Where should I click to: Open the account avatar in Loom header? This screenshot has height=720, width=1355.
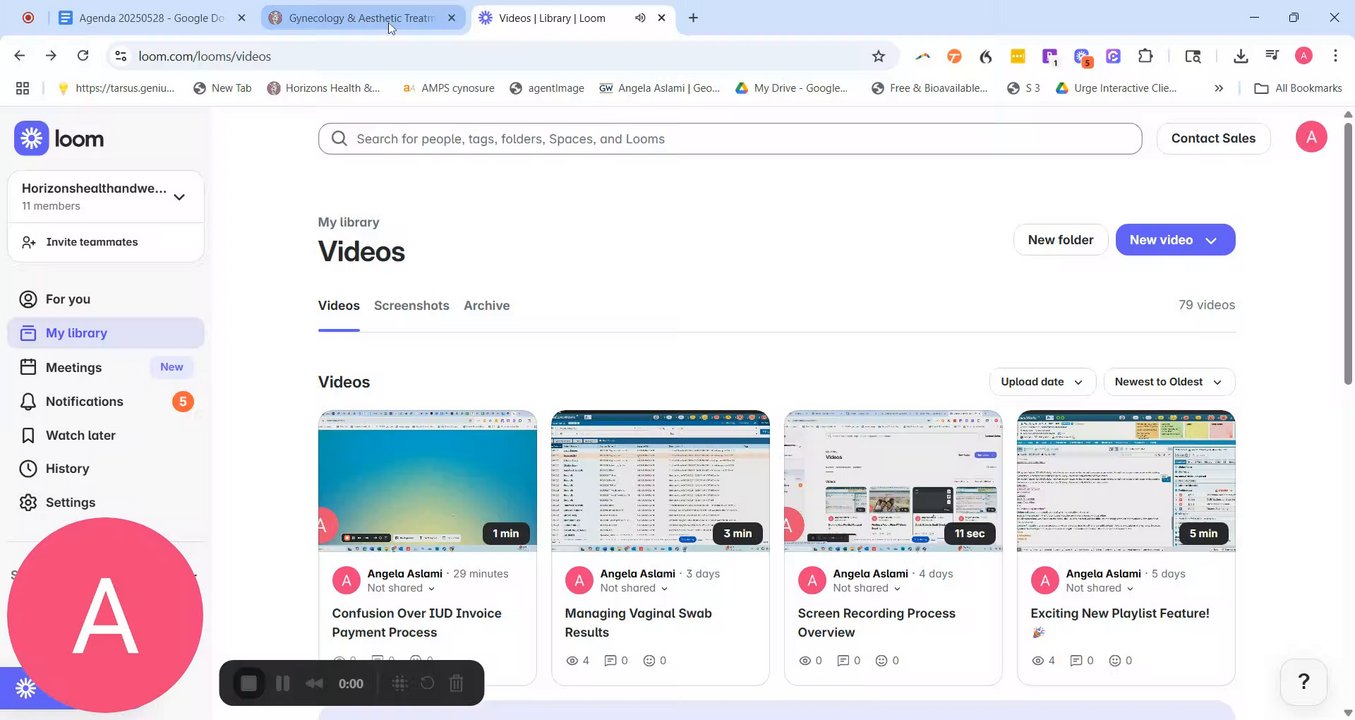(1311, 137)
